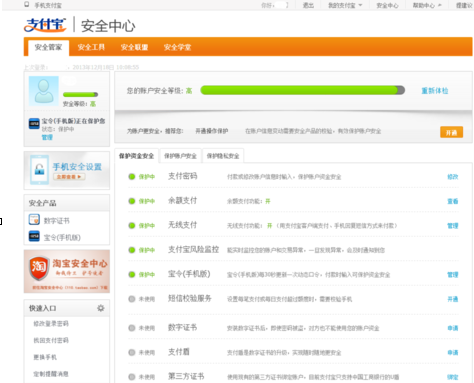Click 修改 link for 支付密码
Image resolution: width=474 pixels, height=383 pixels.
(453, 177)
